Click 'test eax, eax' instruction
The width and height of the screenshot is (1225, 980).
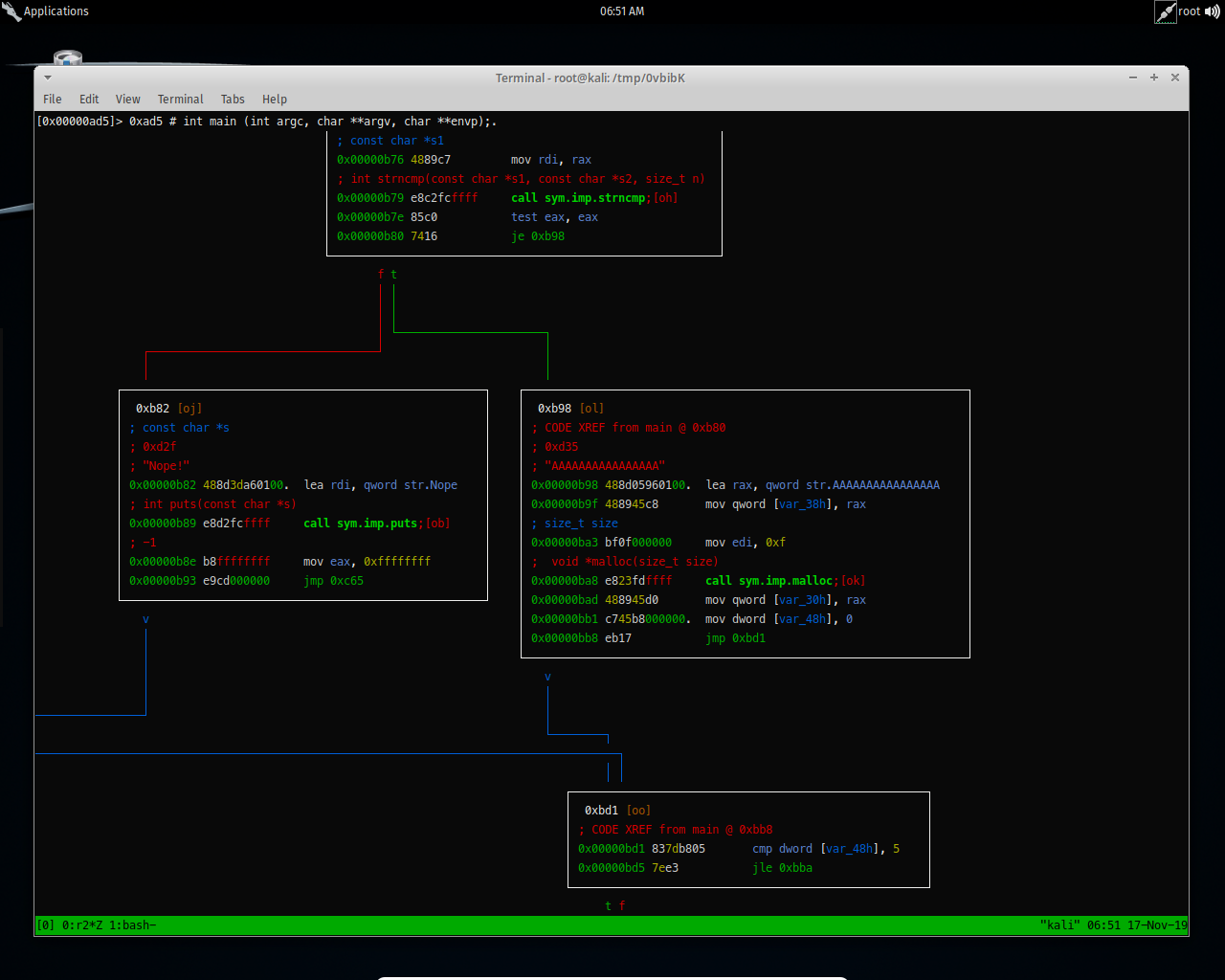coord(554,217)
